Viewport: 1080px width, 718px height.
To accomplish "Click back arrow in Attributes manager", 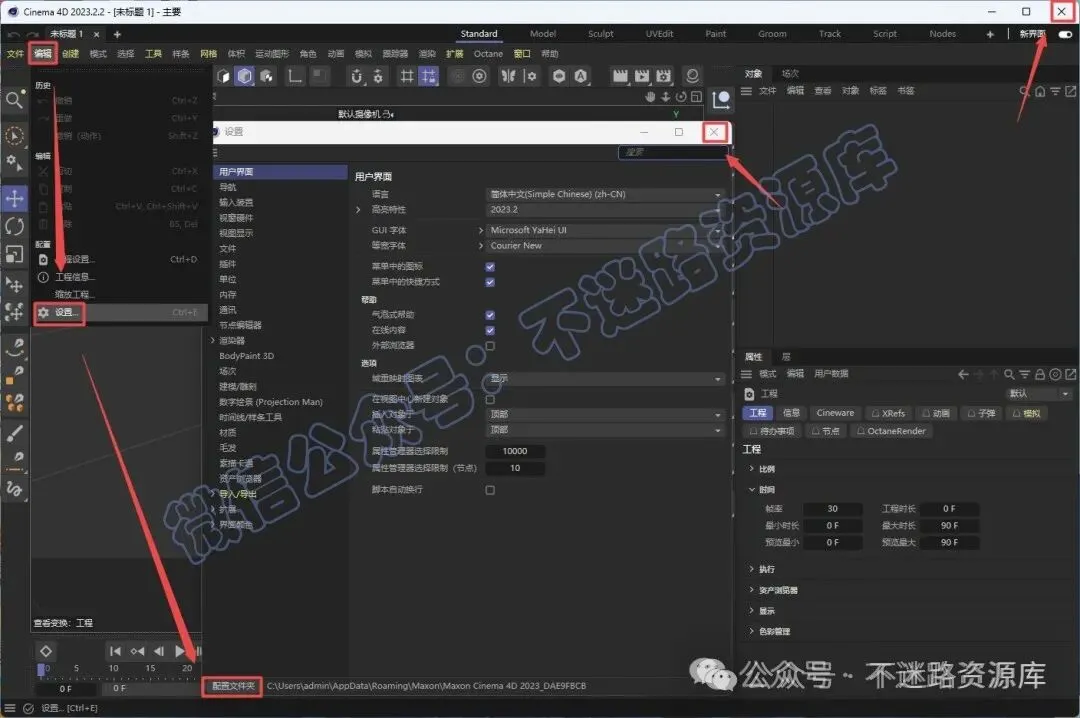I will click(x=964, y=374).
